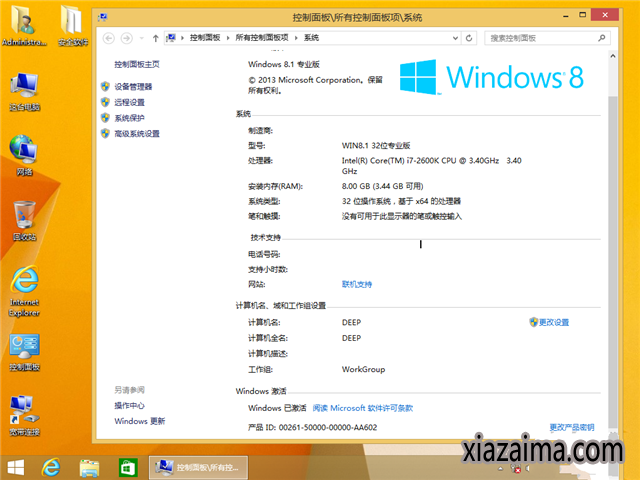Open Windows 更新 link

[x=140, y=421]
